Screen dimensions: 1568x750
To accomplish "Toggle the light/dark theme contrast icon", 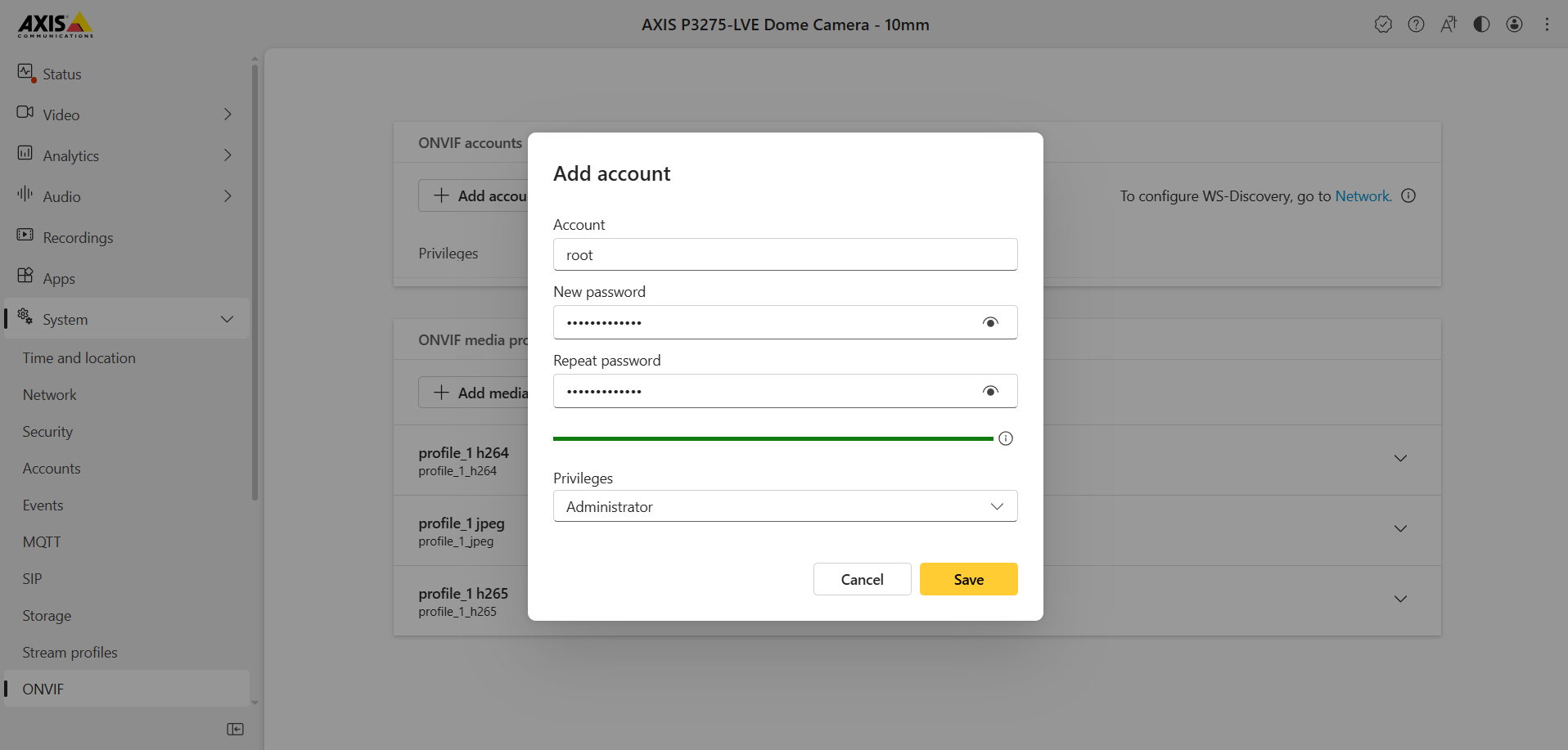I will pyautogui.click(x=1481, y=25).
